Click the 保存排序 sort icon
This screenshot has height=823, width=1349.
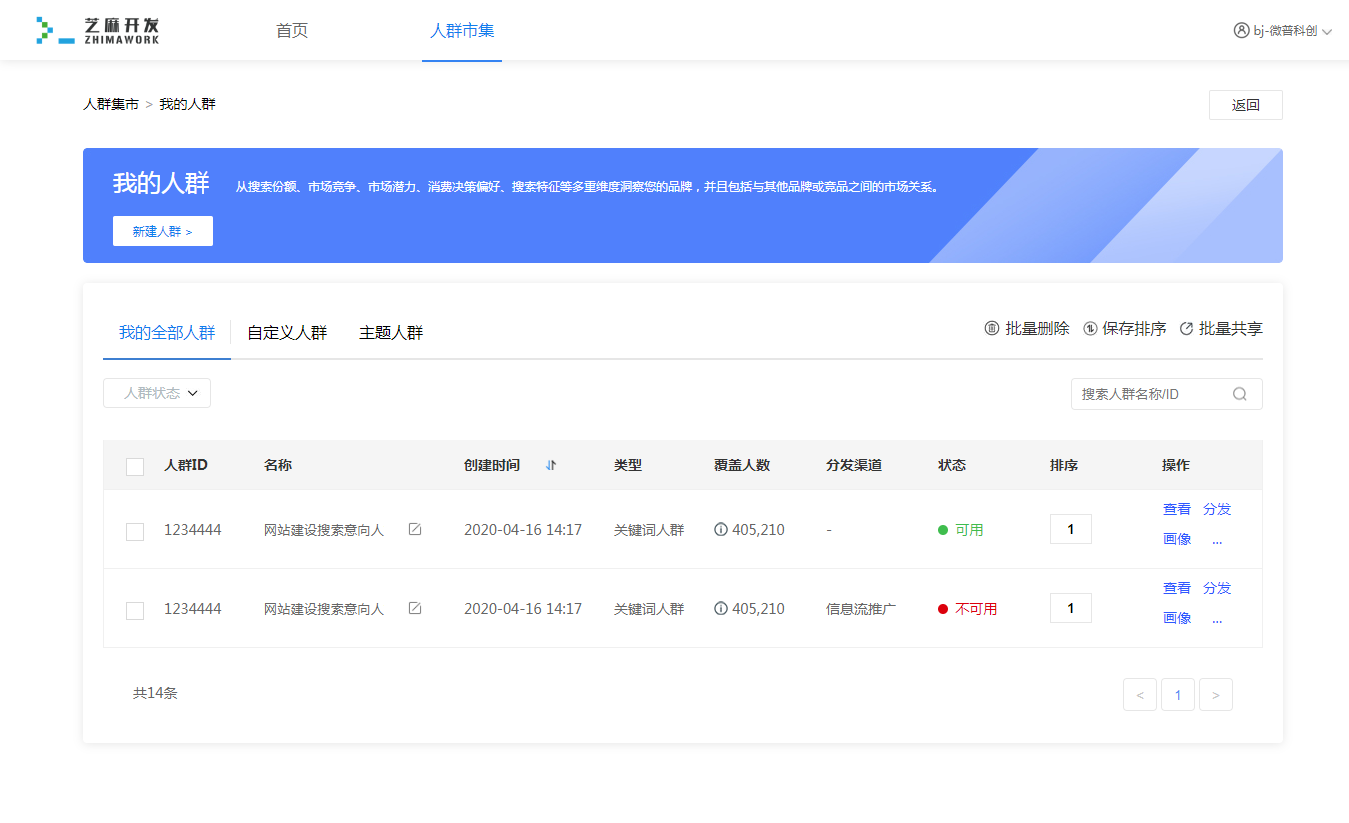[1090, 329]
